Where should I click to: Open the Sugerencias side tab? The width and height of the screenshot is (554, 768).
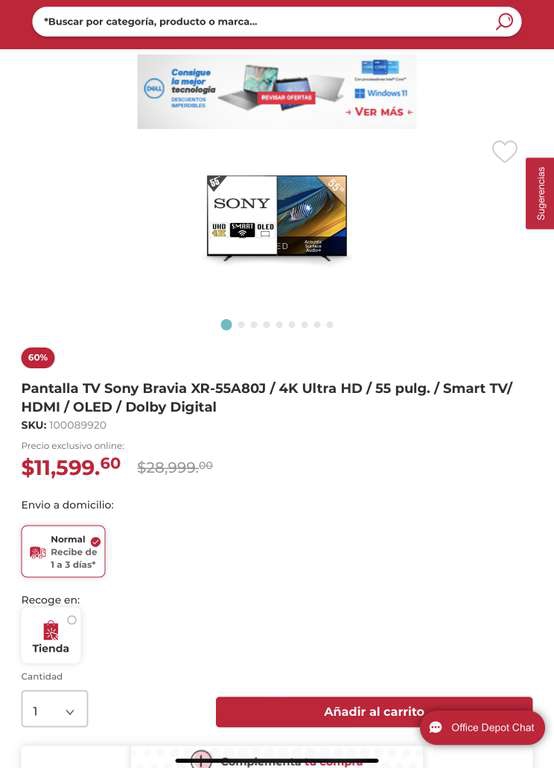click(540, 193)
